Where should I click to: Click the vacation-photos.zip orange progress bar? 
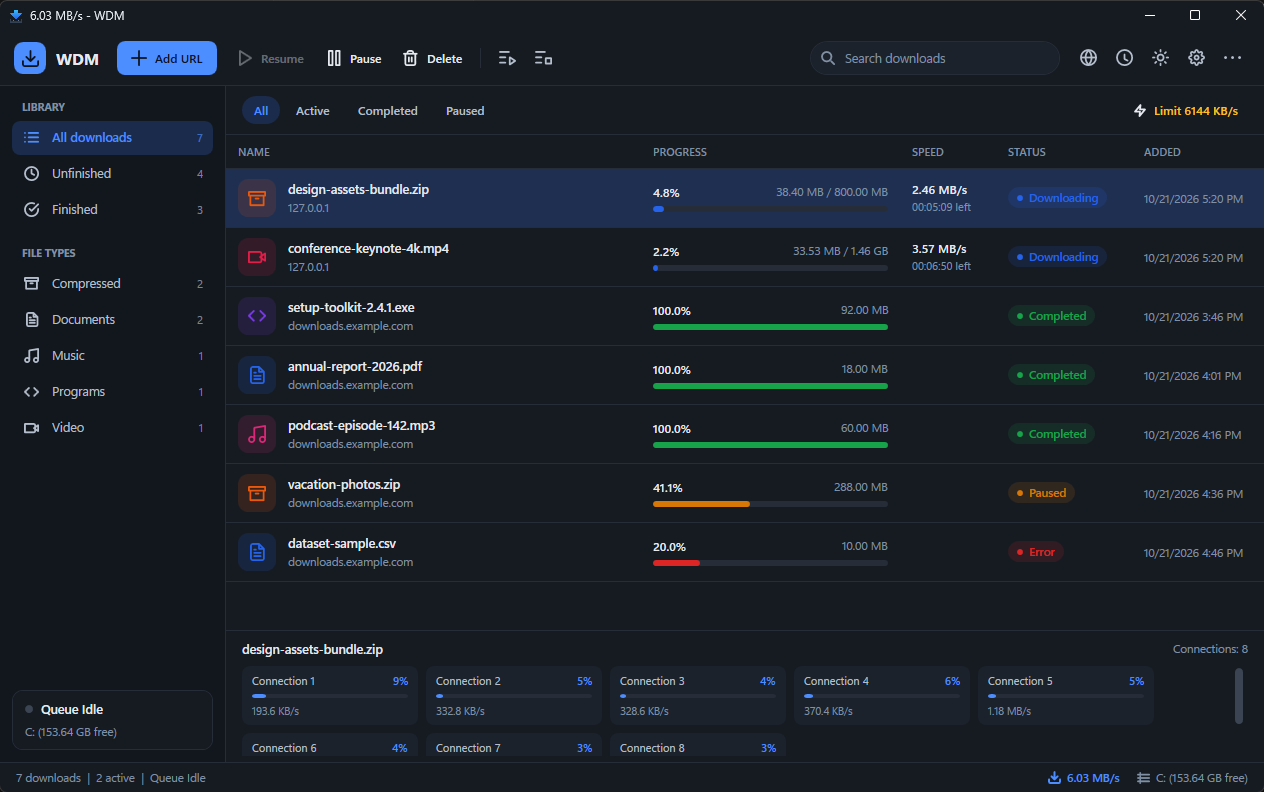click(x=770, y=504)
